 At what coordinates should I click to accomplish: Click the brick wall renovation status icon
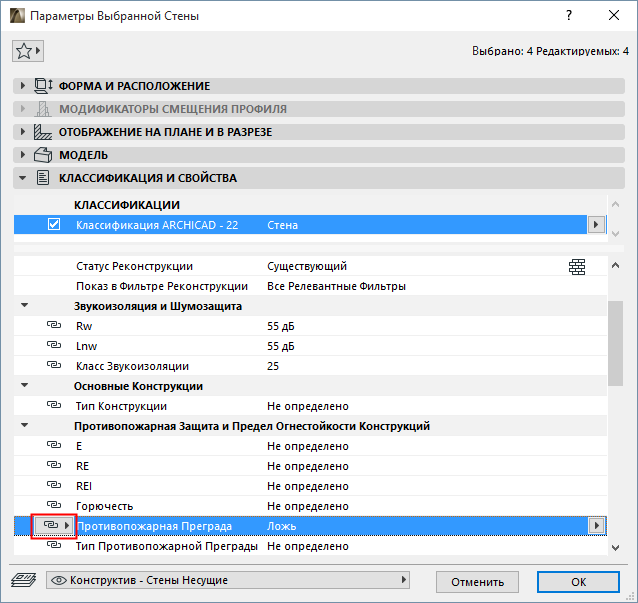pyautogui.click(x=577, y=267)
